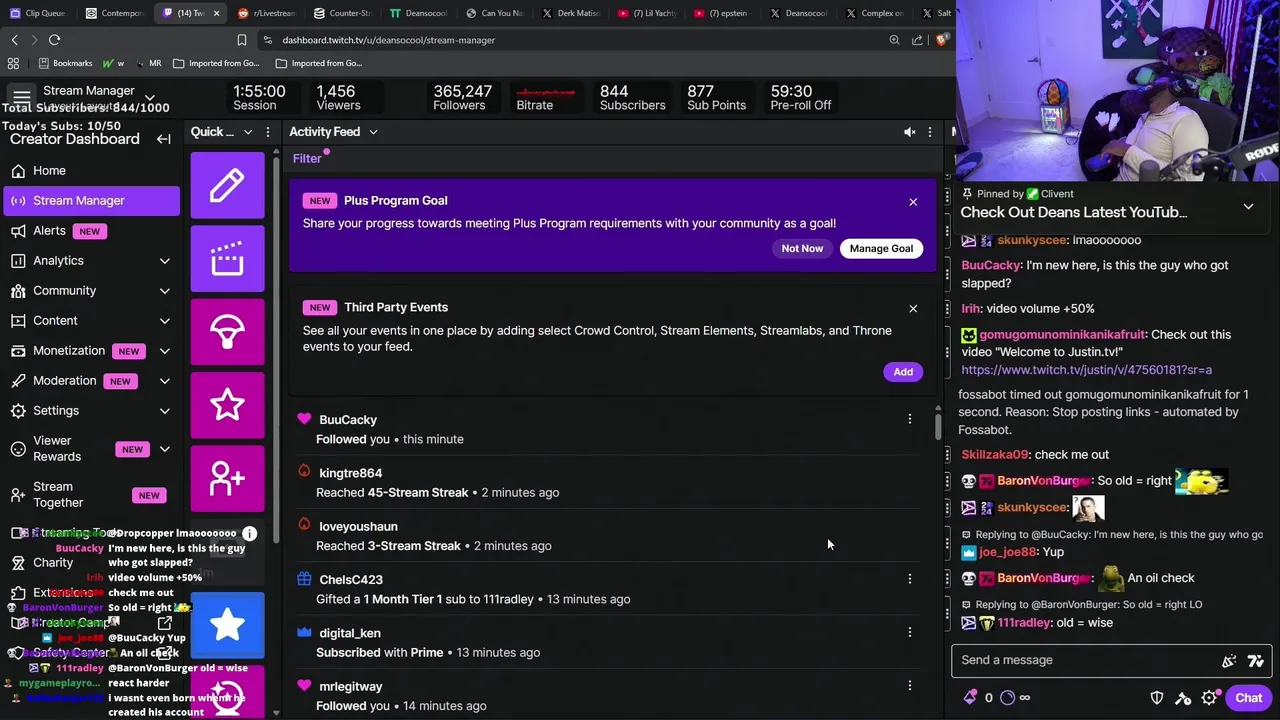Open the moderation hammer-clock icon in chat
1280x720 pixels.
[x=1183, y=698]
